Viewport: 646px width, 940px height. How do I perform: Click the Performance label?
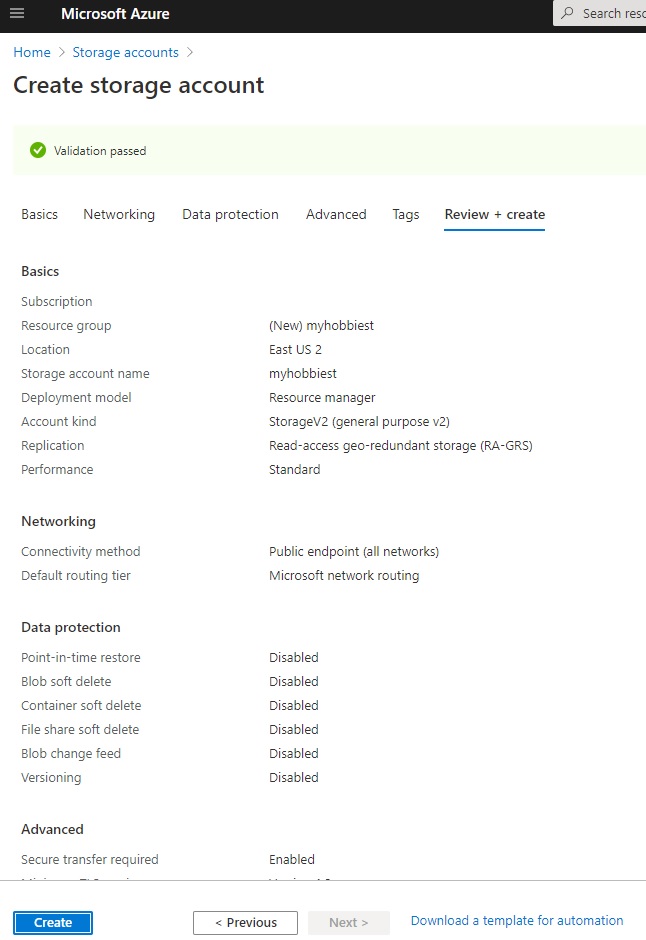pos(57,469)
